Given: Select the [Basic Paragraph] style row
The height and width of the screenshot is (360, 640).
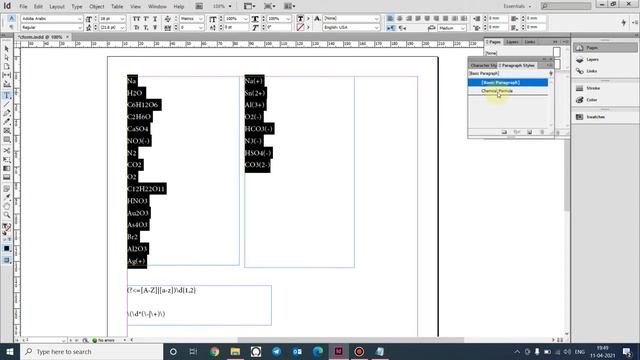Looking at the screenshot, I should coord(508,82).
